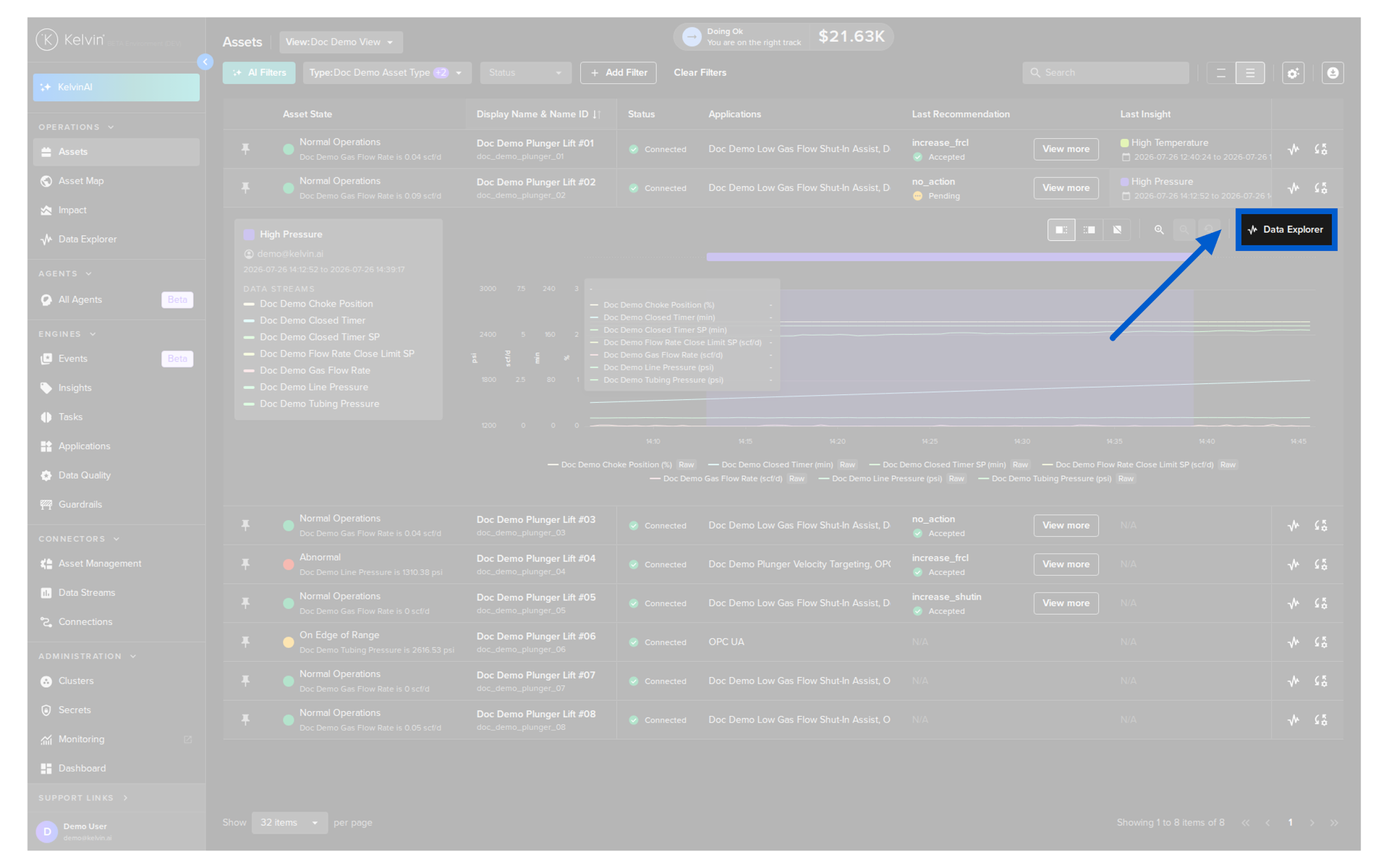
Task: Click the Applications sidebar icon
Action: [x=46, y=446]
